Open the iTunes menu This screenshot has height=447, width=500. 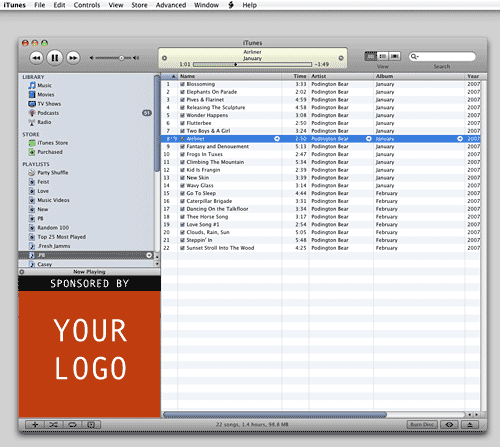15,5
